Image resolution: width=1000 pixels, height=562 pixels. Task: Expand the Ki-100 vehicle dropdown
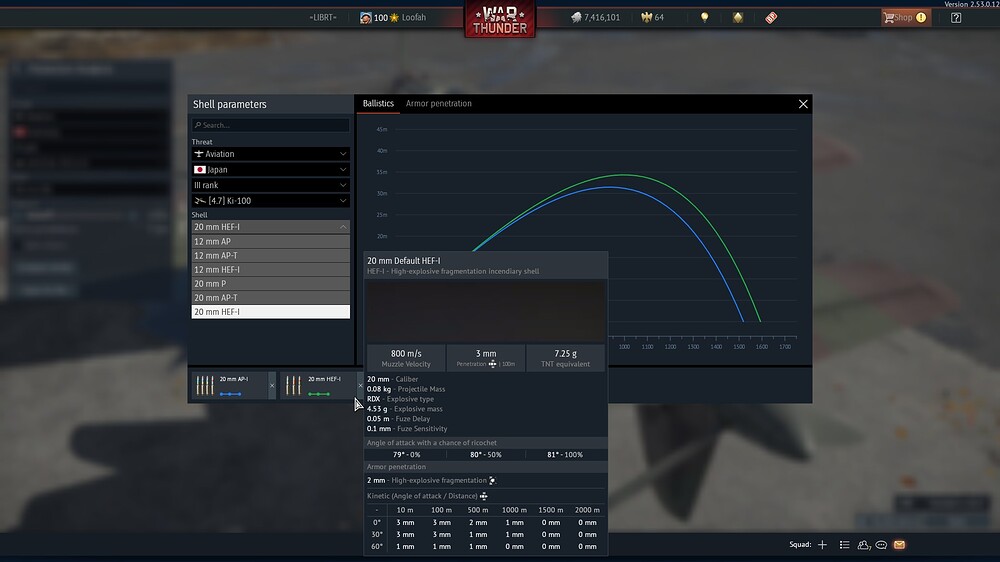(x=270, y=201)
